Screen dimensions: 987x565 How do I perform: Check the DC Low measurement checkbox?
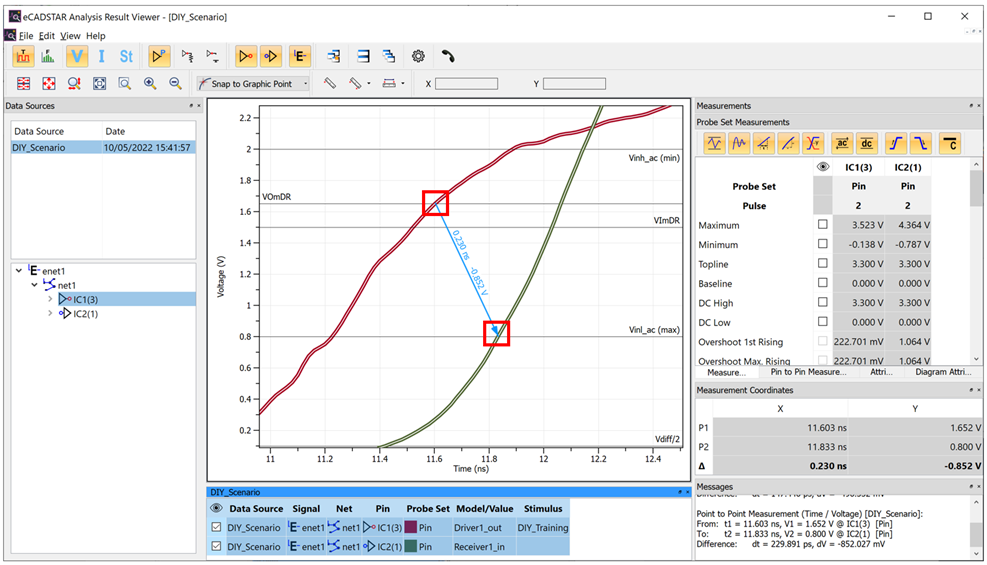(x=823, y=322)
